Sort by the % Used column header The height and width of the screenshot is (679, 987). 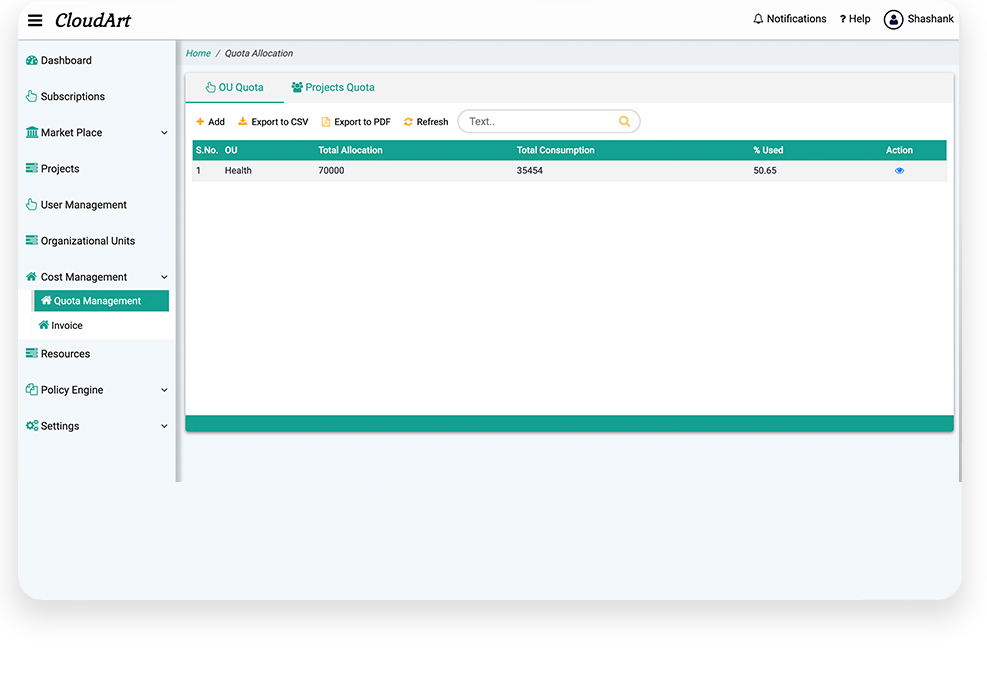coord(768,151)
